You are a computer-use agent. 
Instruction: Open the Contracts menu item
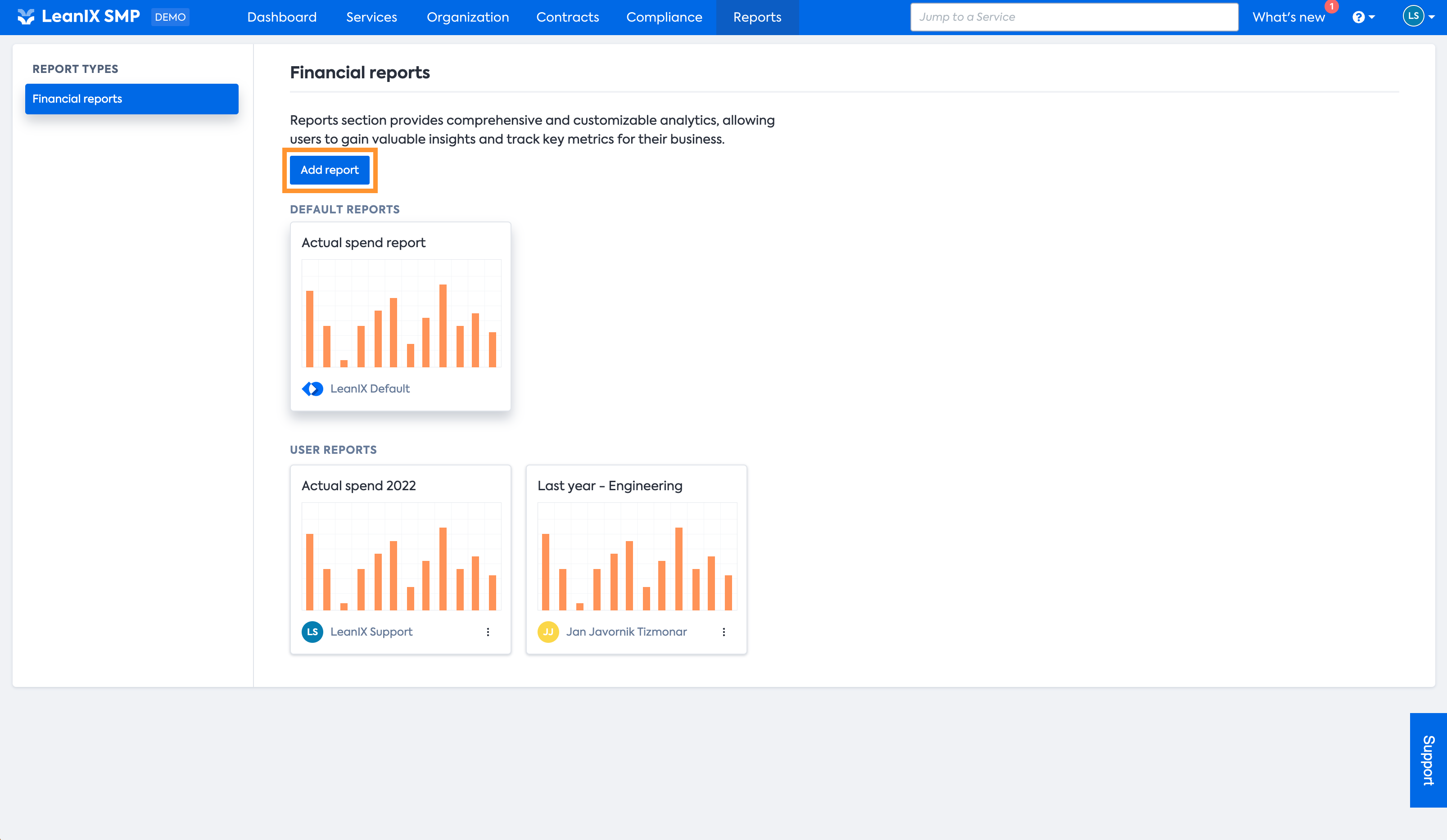[x=567, y=17]
